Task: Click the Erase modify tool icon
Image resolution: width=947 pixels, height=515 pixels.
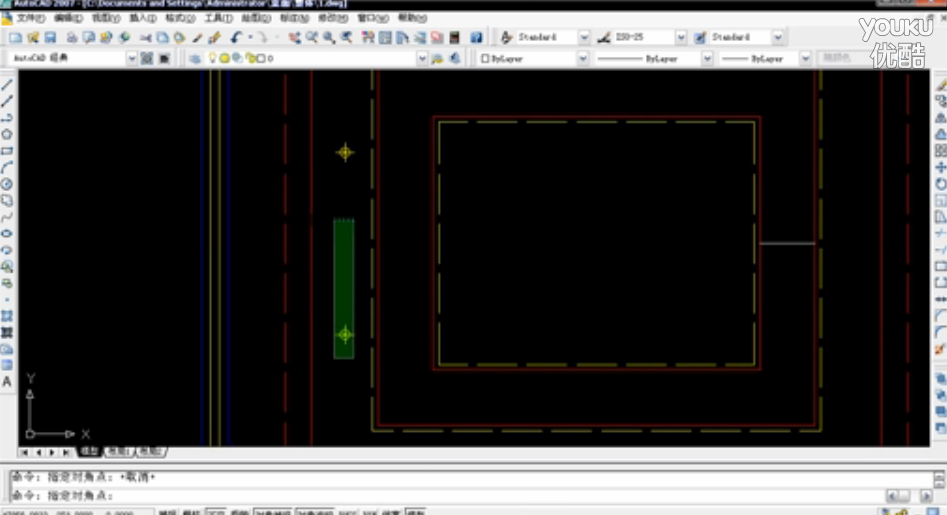Action: tap(940, 85)
